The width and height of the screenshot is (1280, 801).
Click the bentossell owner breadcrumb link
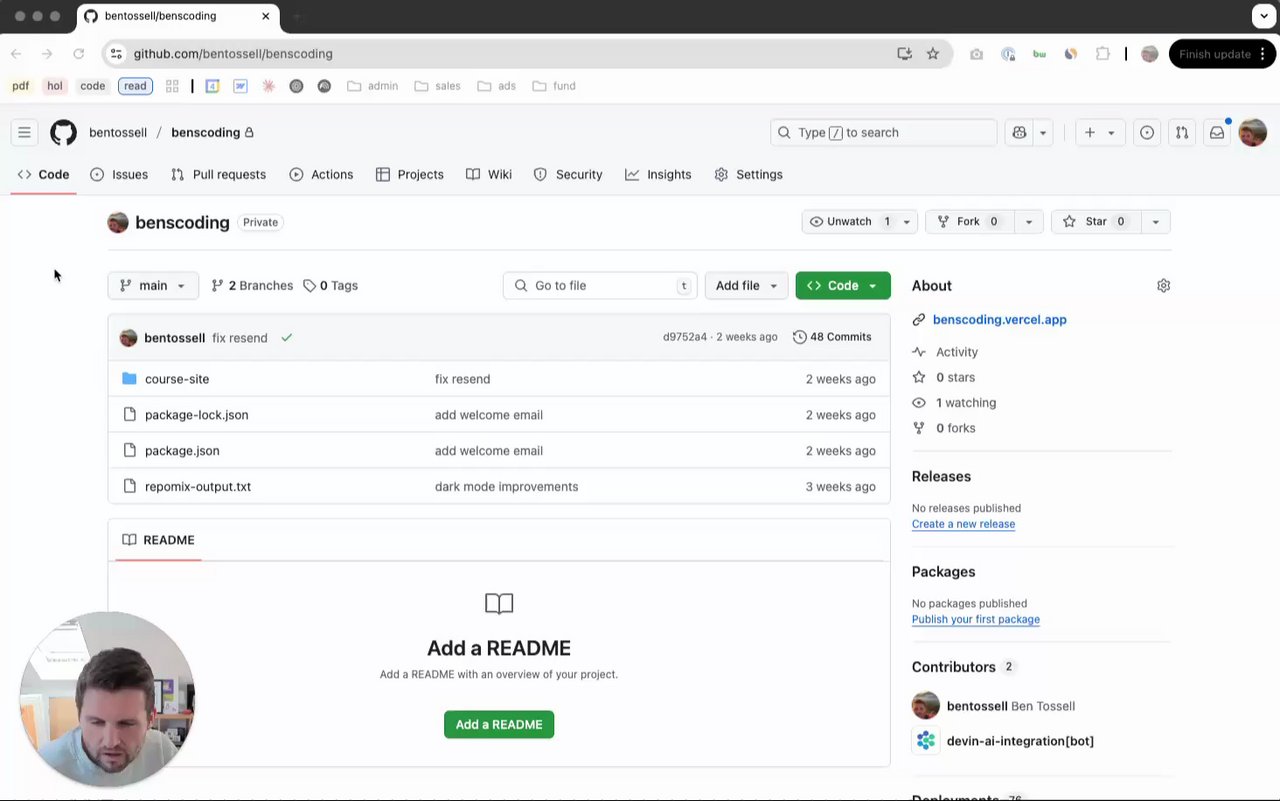coord(118,132)
